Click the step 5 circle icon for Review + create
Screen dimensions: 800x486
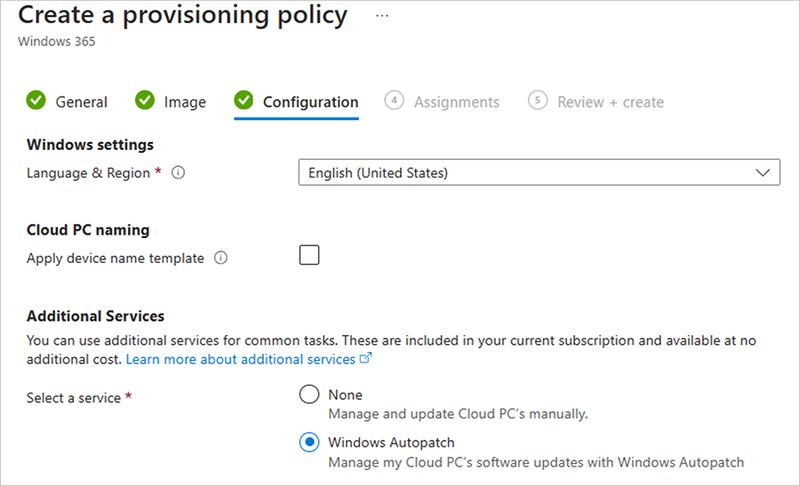538,100
